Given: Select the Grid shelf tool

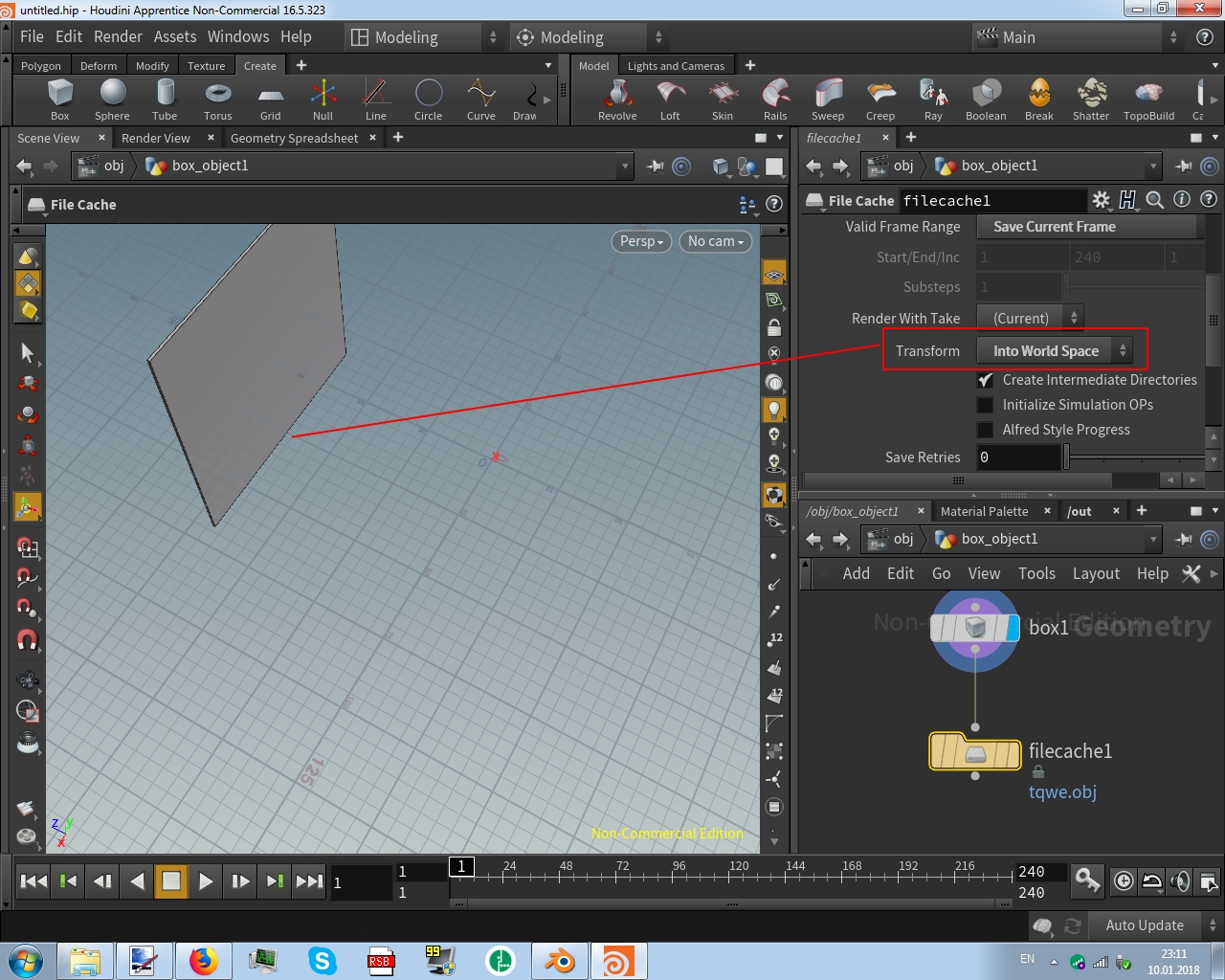Looking at the screenshot, I should (271, 100).
